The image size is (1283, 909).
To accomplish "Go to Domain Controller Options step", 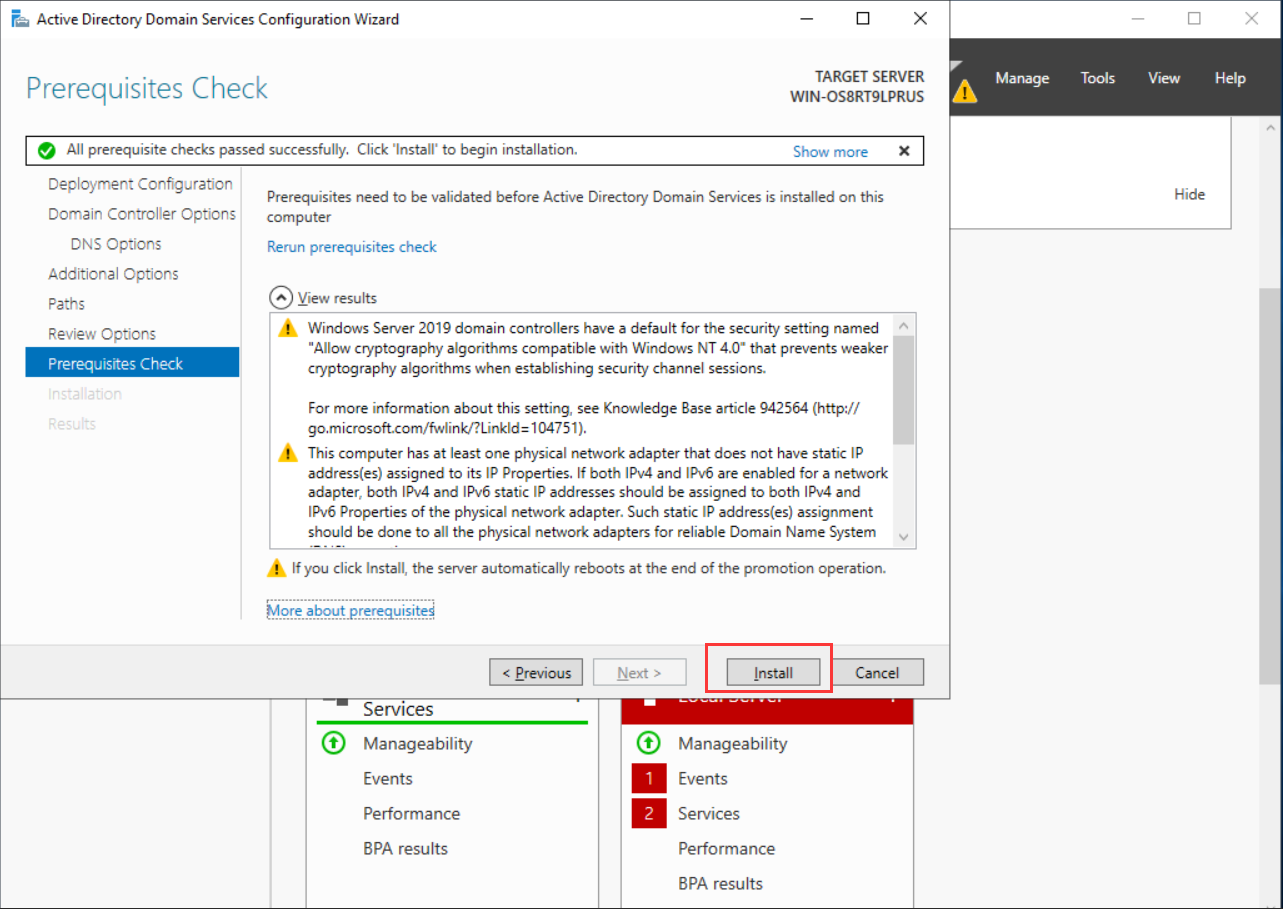I will pos(142,214).
